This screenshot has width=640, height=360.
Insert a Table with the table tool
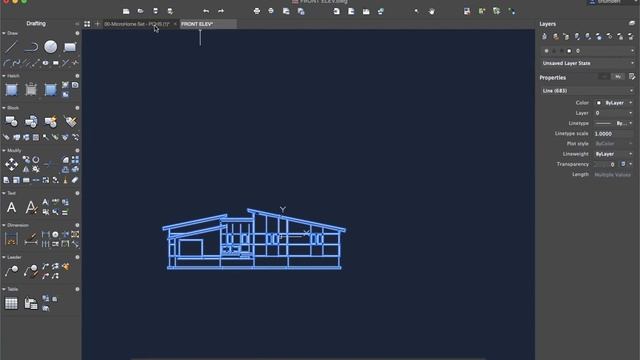coord(11,303)
